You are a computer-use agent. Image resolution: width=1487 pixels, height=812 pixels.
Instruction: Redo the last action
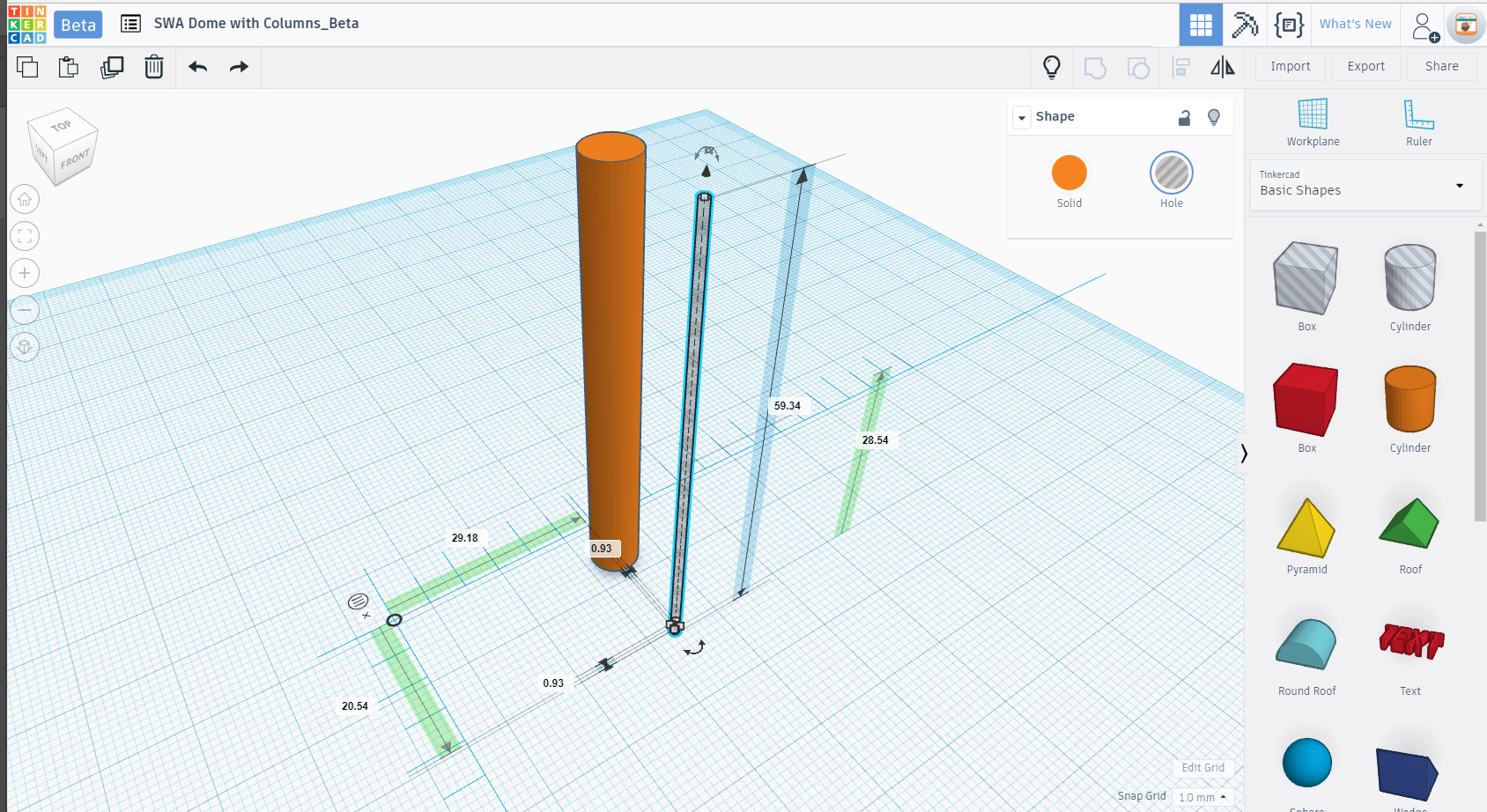click(x=239, y=67)
